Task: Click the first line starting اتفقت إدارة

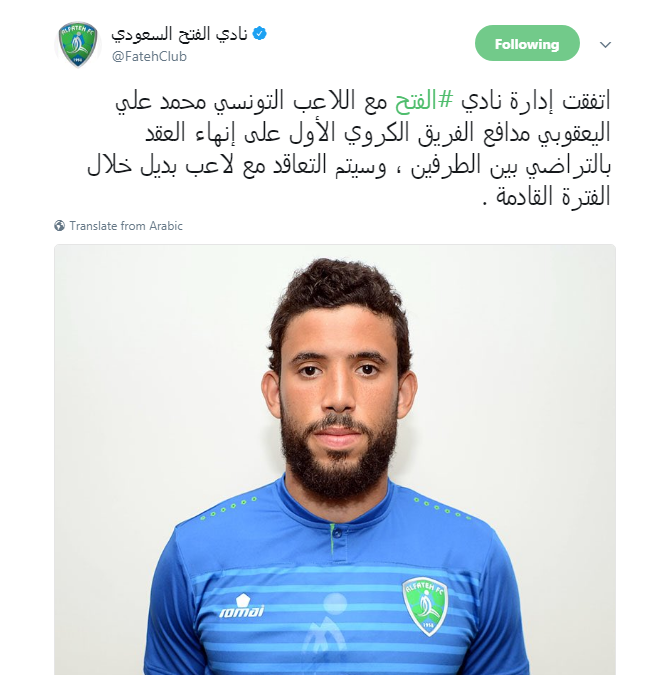Action: point(363,102)
